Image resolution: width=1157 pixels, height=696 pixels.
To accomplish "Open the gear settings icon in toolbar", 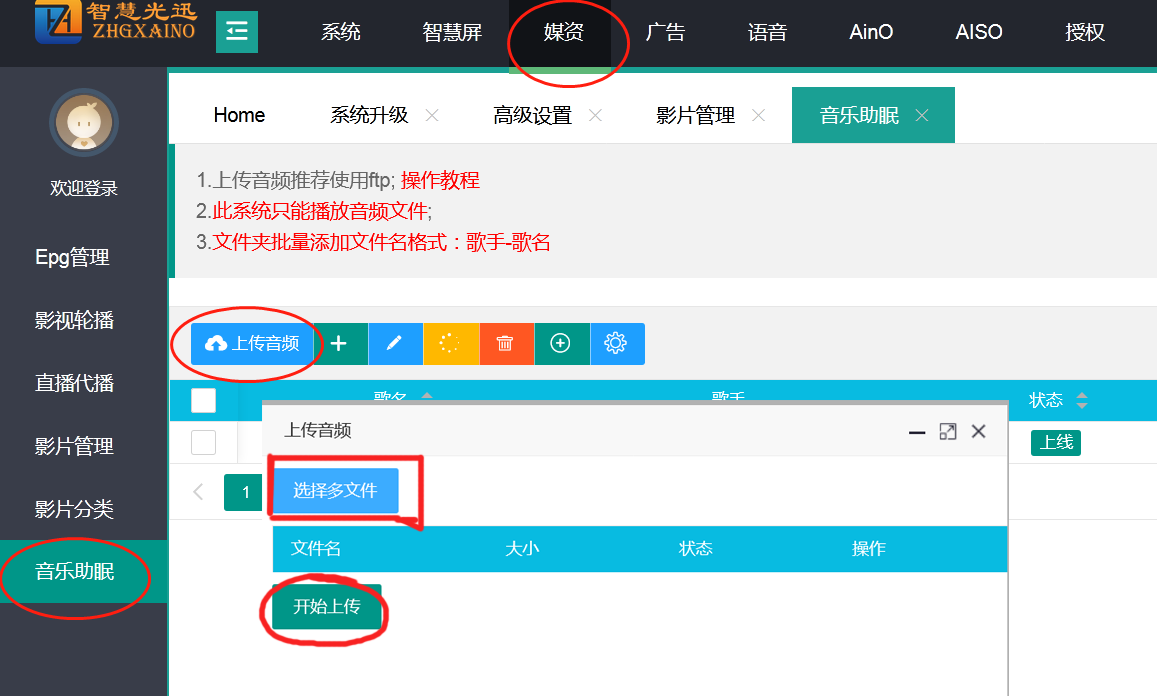I will point(616,344).
